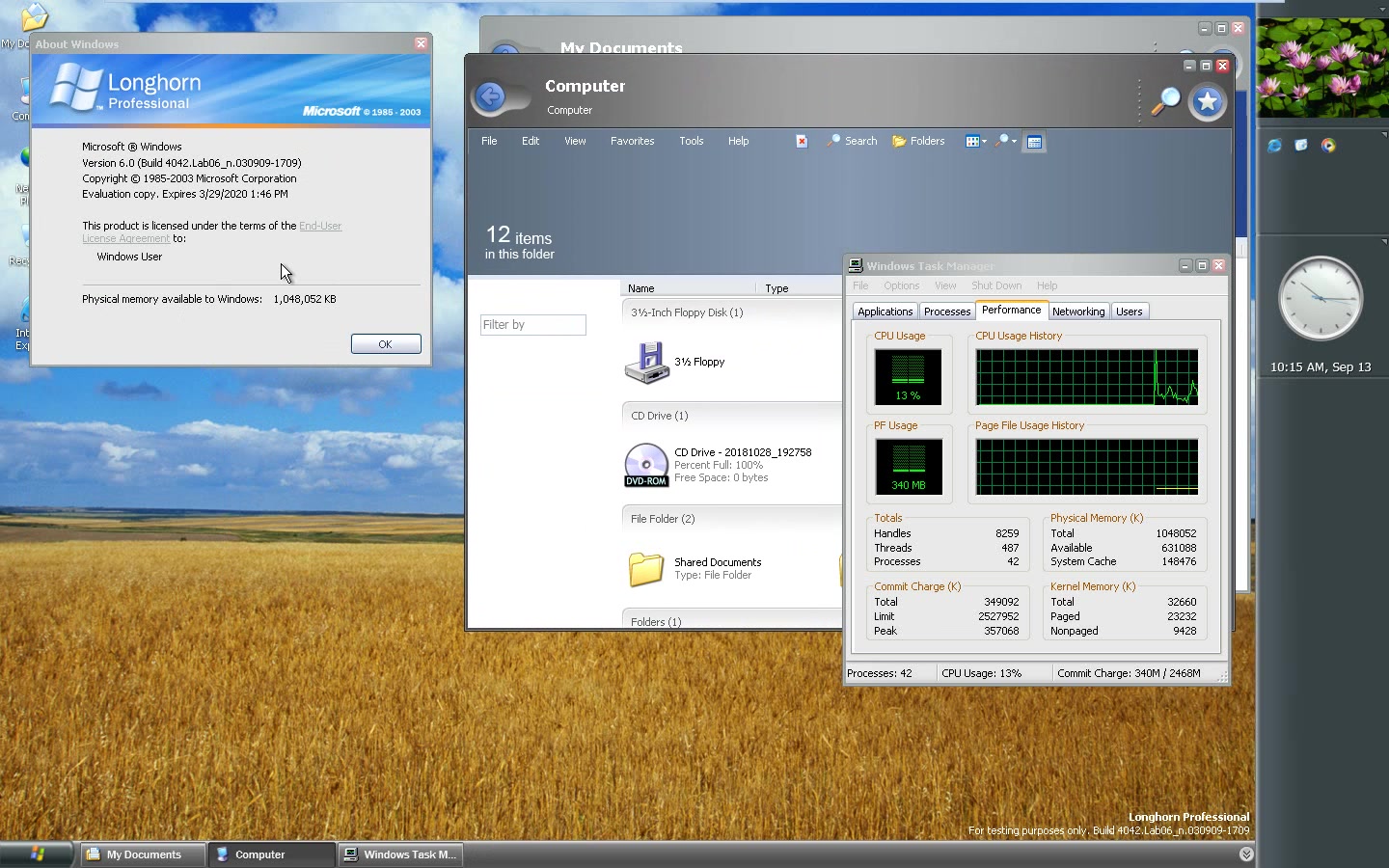This screenshot has height=868, width=1389.
Task: Click the PF Usage 340 MB meter
Action: 908,467
